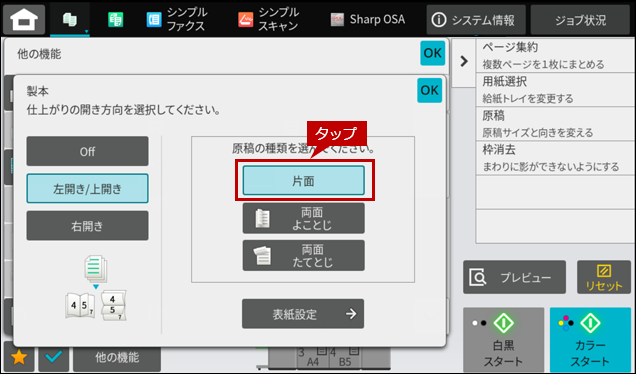Select 右開き binding direction
The image size is (636, 374).
pyautogui.click(x=87, y=226)
